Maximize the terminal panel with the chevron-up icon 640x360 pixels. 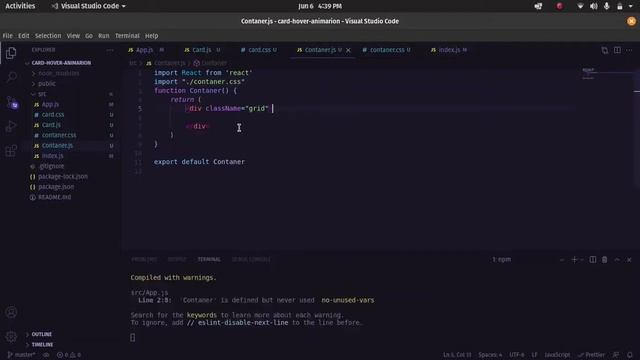click(x=617, y=260)
